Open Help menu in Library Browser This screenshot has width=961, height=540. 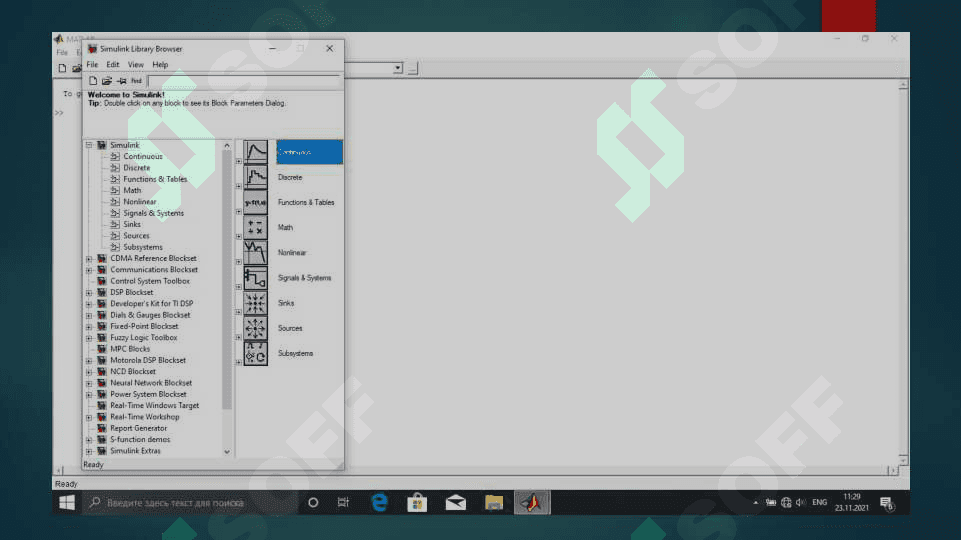tap(160, 64)
